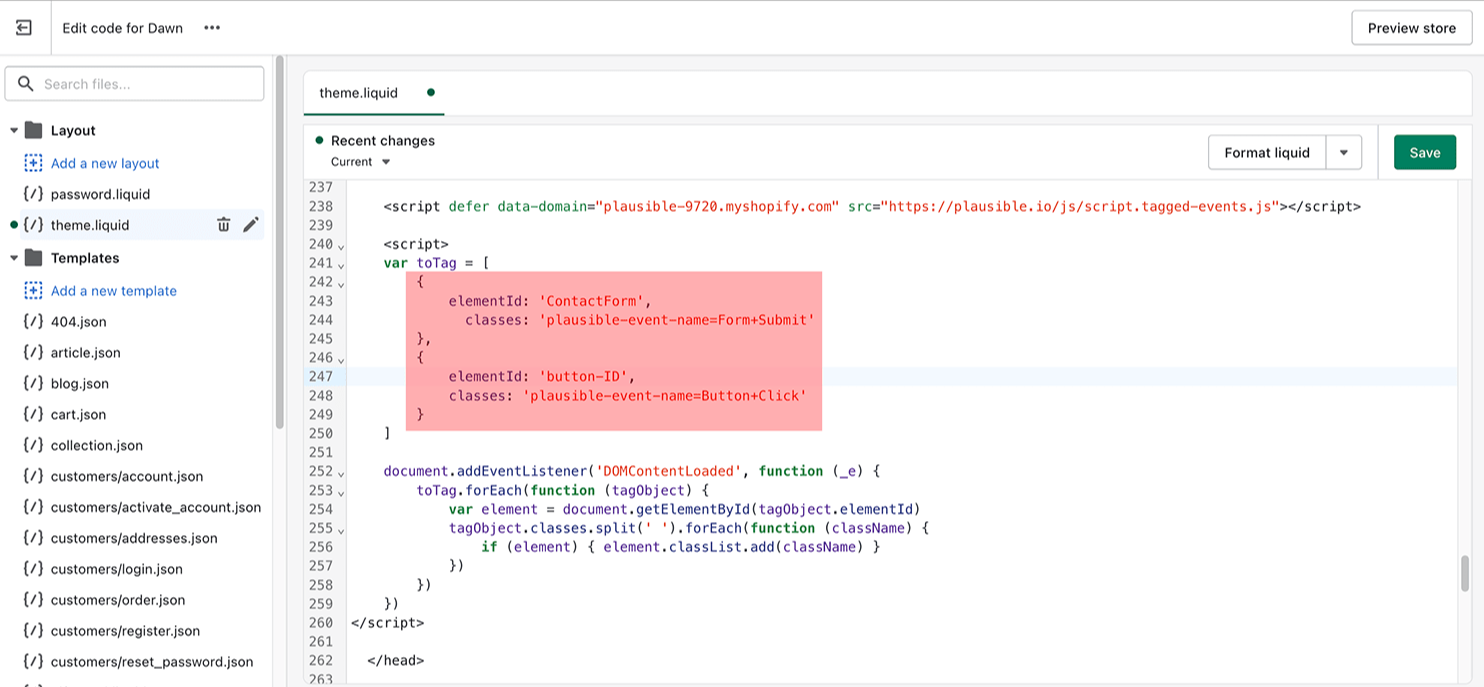
Task: Rename theme.liquid using the pencil icon
Action: (250, 225)
